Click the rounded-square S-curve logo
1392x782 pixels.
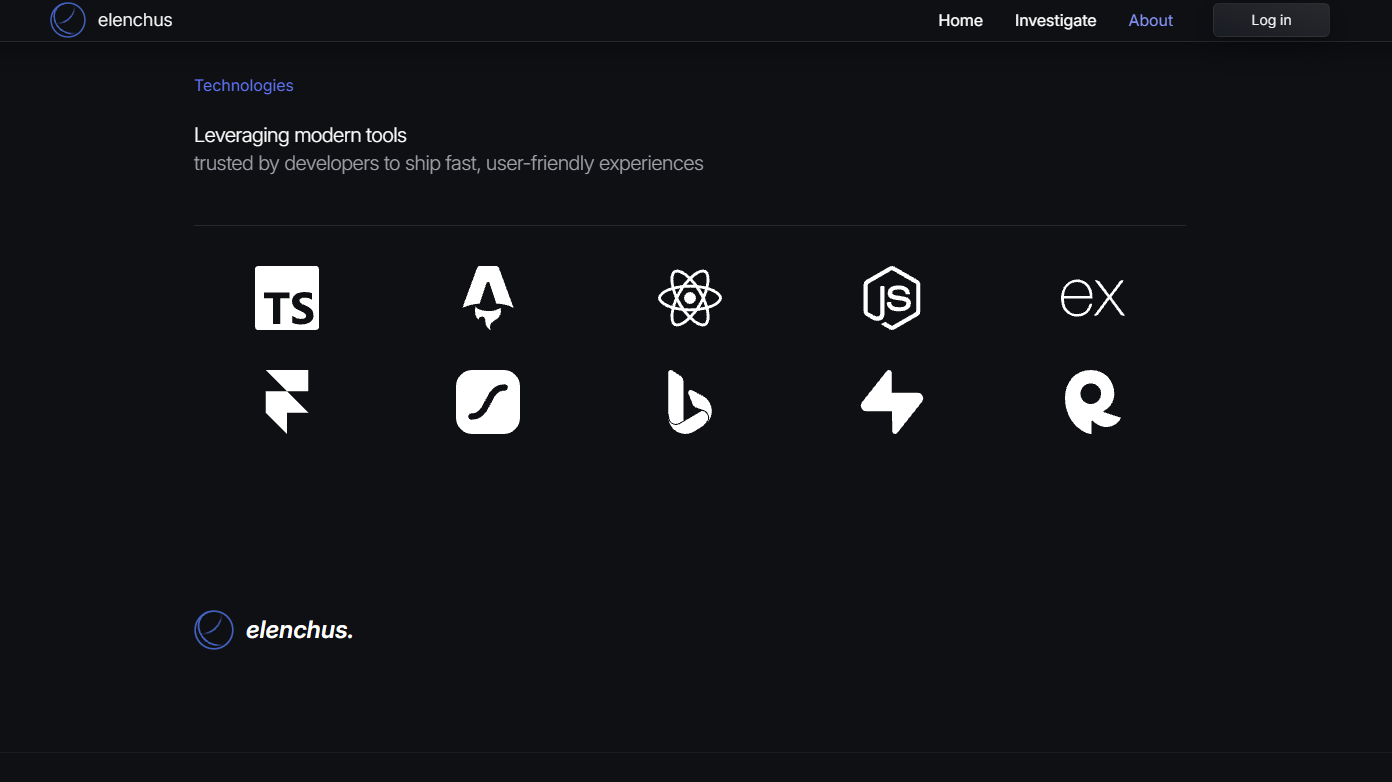488,402
